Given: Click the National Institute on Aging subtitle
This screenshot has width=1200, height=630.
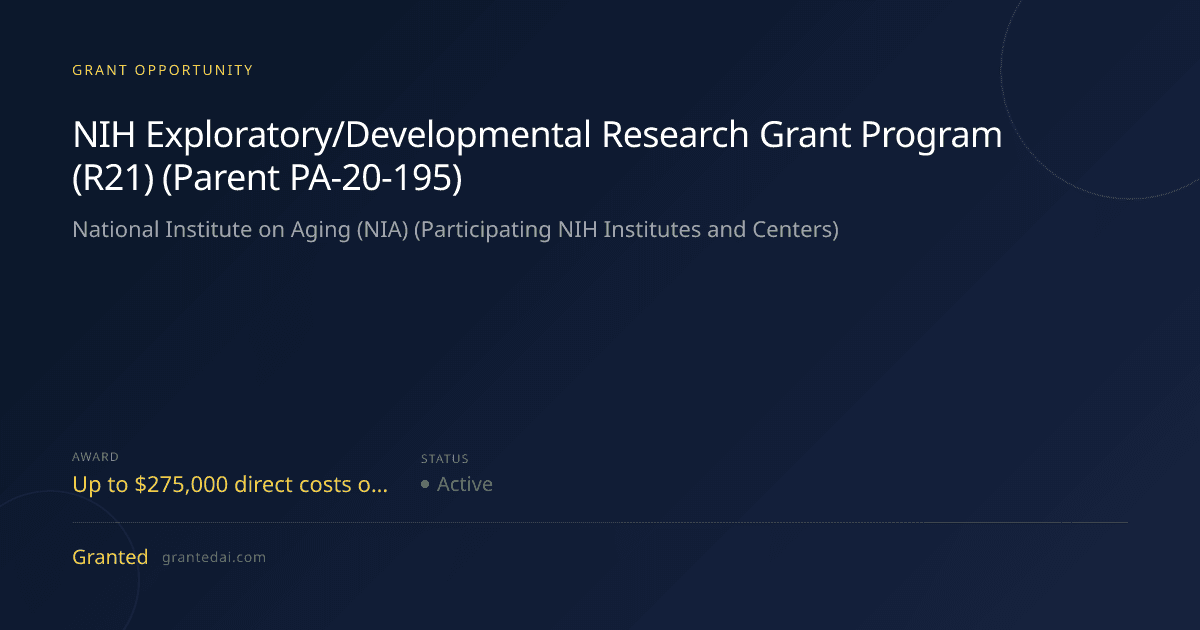Looking at the screenshot, I should pyautogui.click(x=455, y=230).
